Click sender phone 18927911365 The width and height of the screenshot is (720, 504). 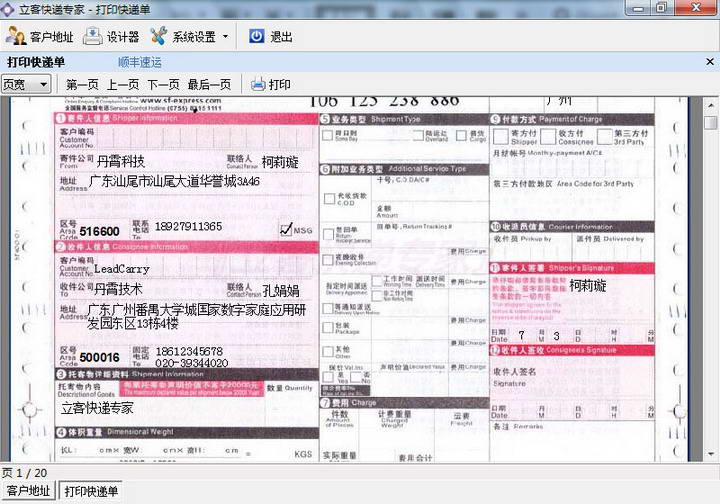click(188, 226)
